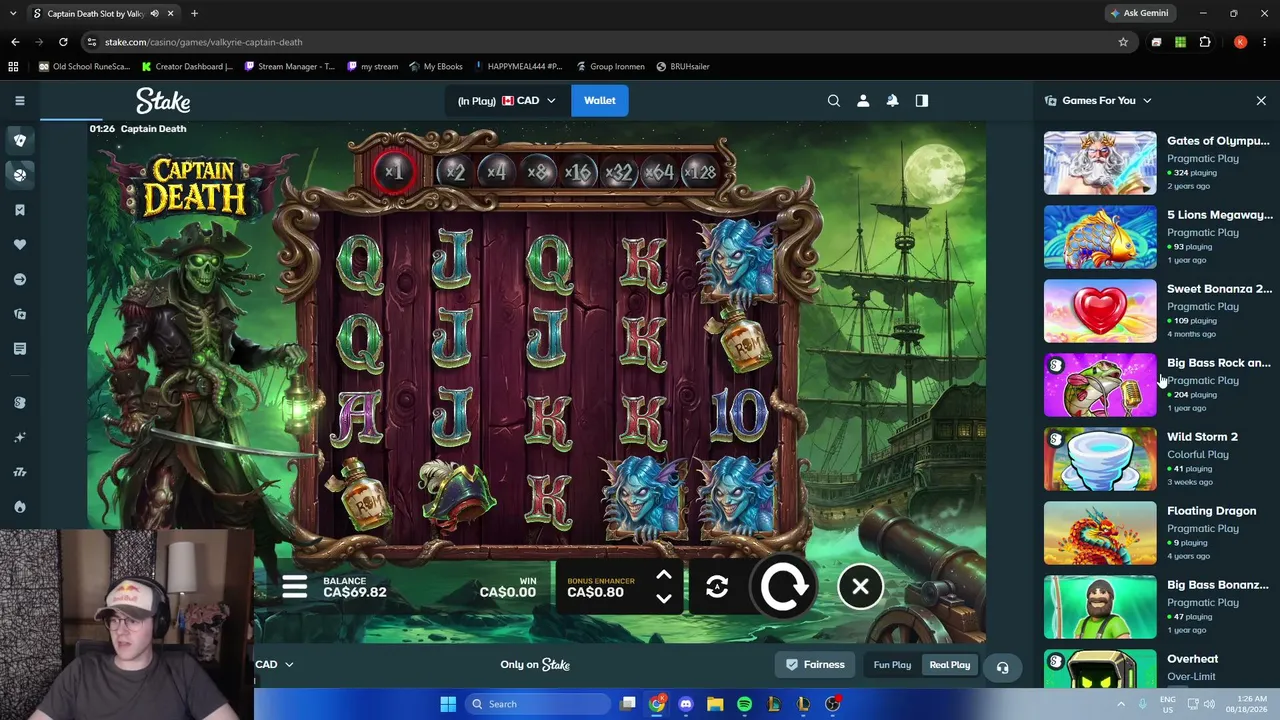Switch to Fun Play mode
Viewport: 1280px width, 720px height.
point(892,665)
